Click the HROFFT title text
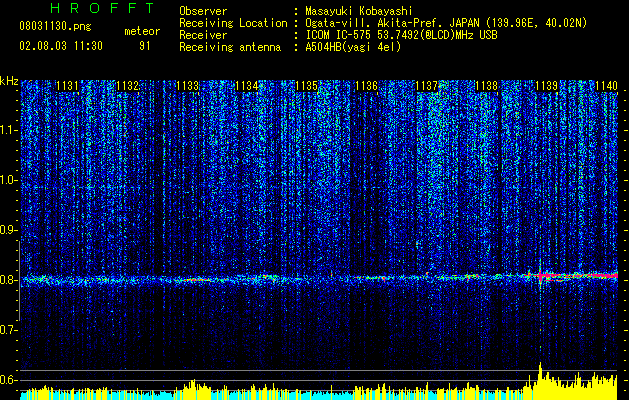This screenshot has width=629, height=400. click(102, 8)
